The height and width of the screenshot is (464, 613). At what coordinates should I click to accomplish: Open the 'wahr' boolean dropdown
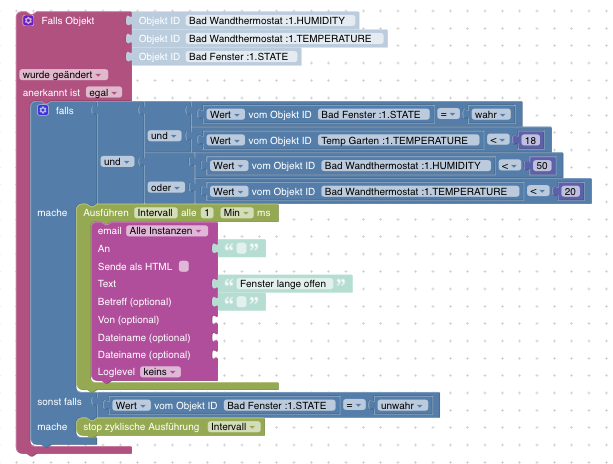(490, 115)
